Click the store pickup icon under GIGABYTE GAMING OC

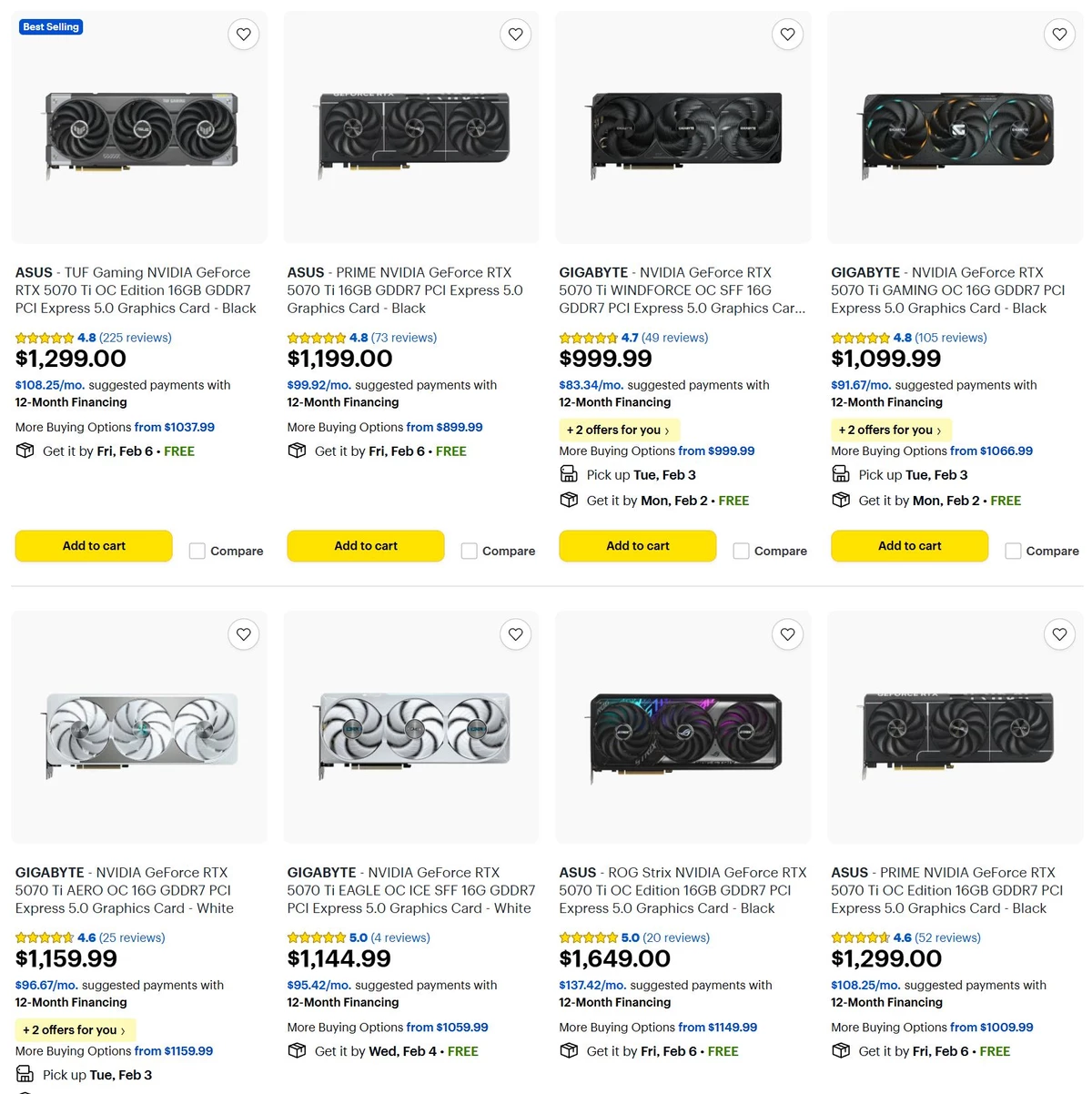click(x=841, y=473)
